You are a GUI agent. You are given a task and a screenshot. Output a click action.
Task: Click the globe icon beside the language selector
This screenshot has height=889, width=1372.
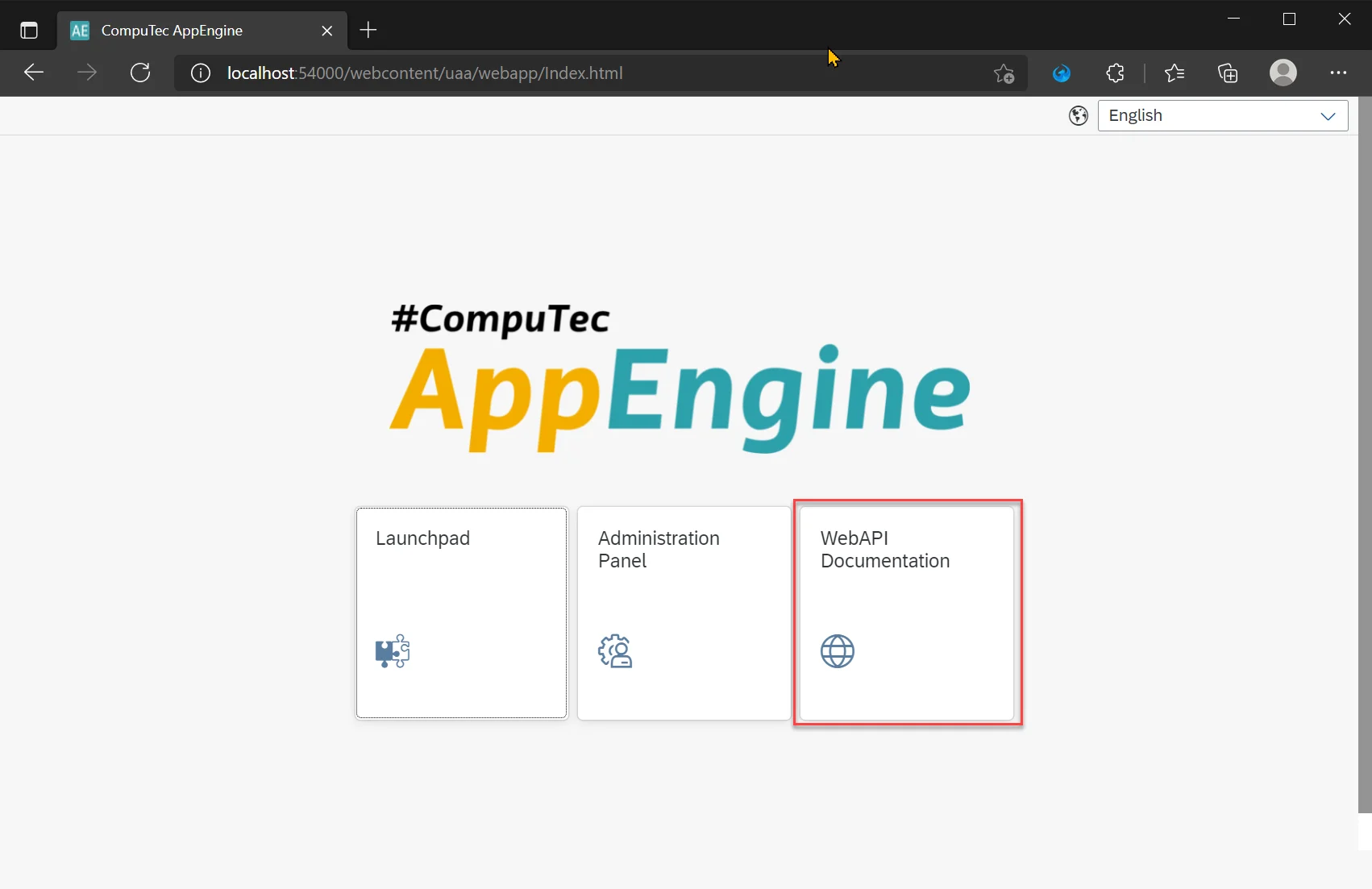point(1078,115)
